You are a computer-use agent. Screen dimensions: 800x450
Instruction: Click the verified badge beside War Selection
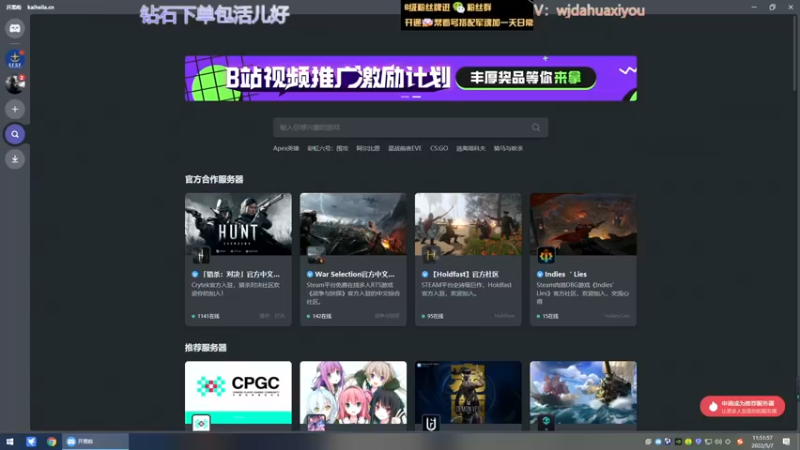[x=310, y=274]
